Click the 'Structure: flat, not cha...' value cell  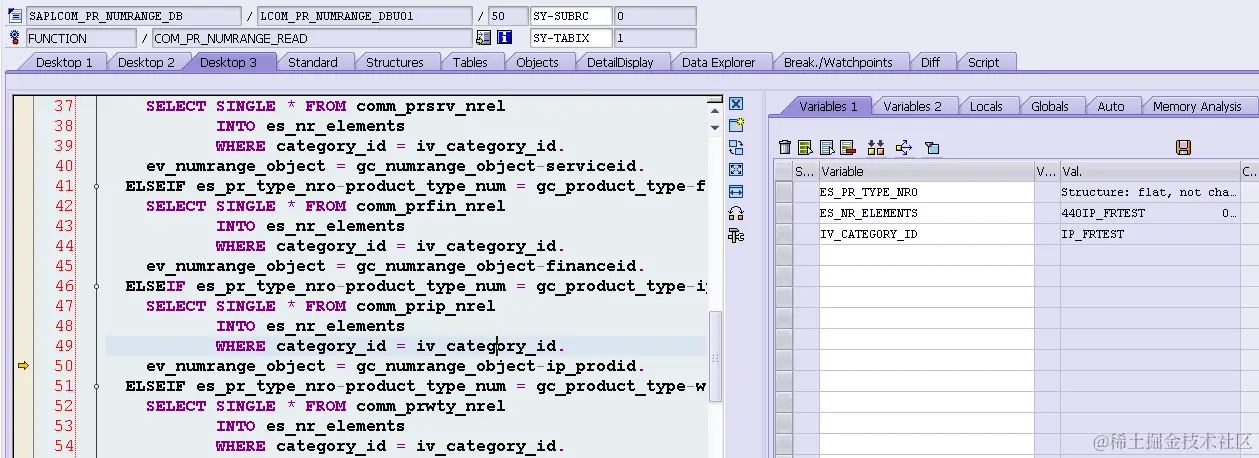coord(1149,192)
